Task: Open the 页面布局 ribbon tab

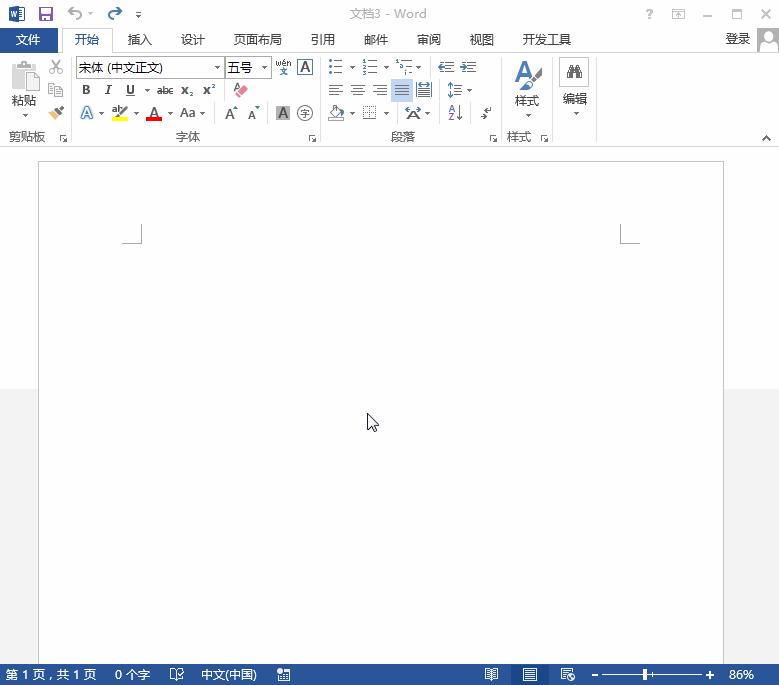Action: coord(257,40)
